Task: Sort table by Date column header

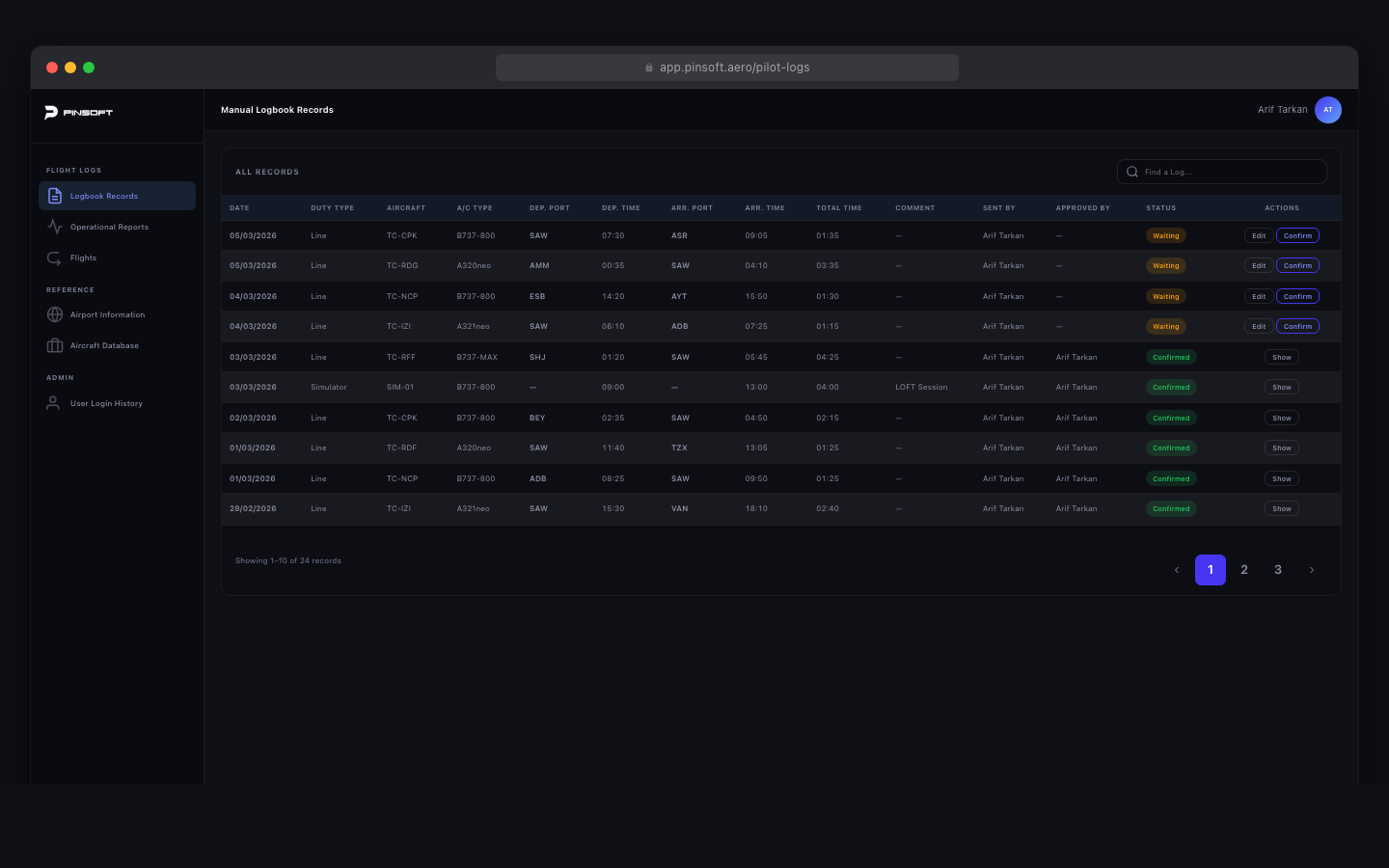Action: [x=239, y=208]
